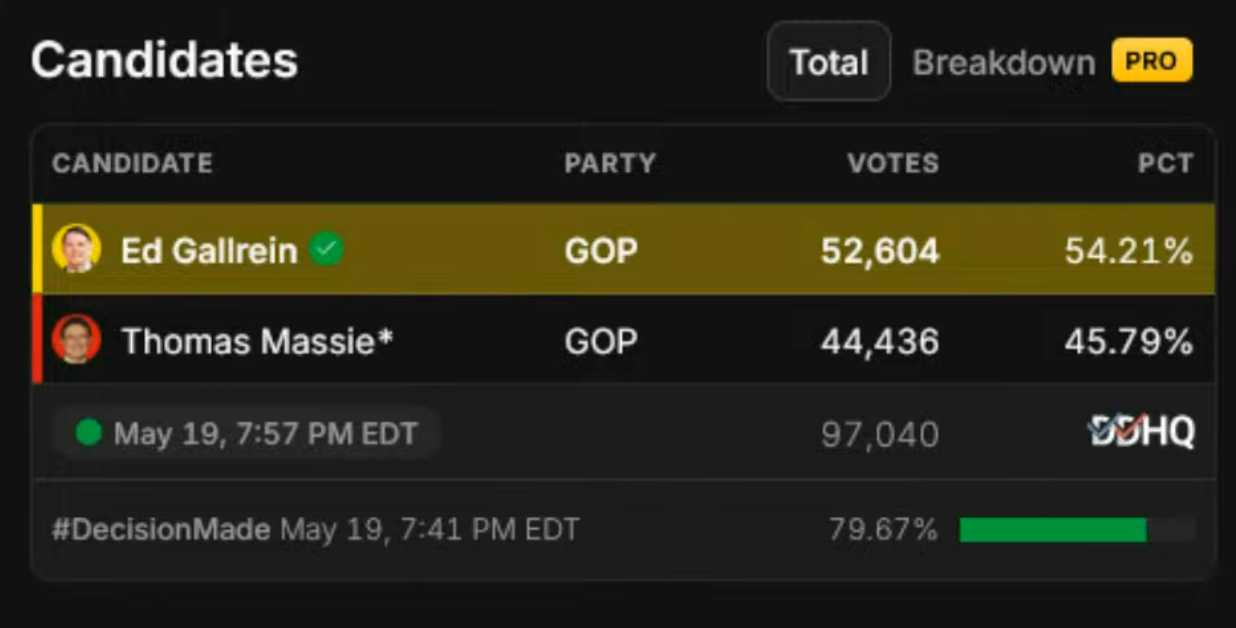Image resolution: width=1236 pixels, height=628 pixels.
Task: Click the CANDIDATE column header
Action: pyautogui.click(x=132, y=163)
